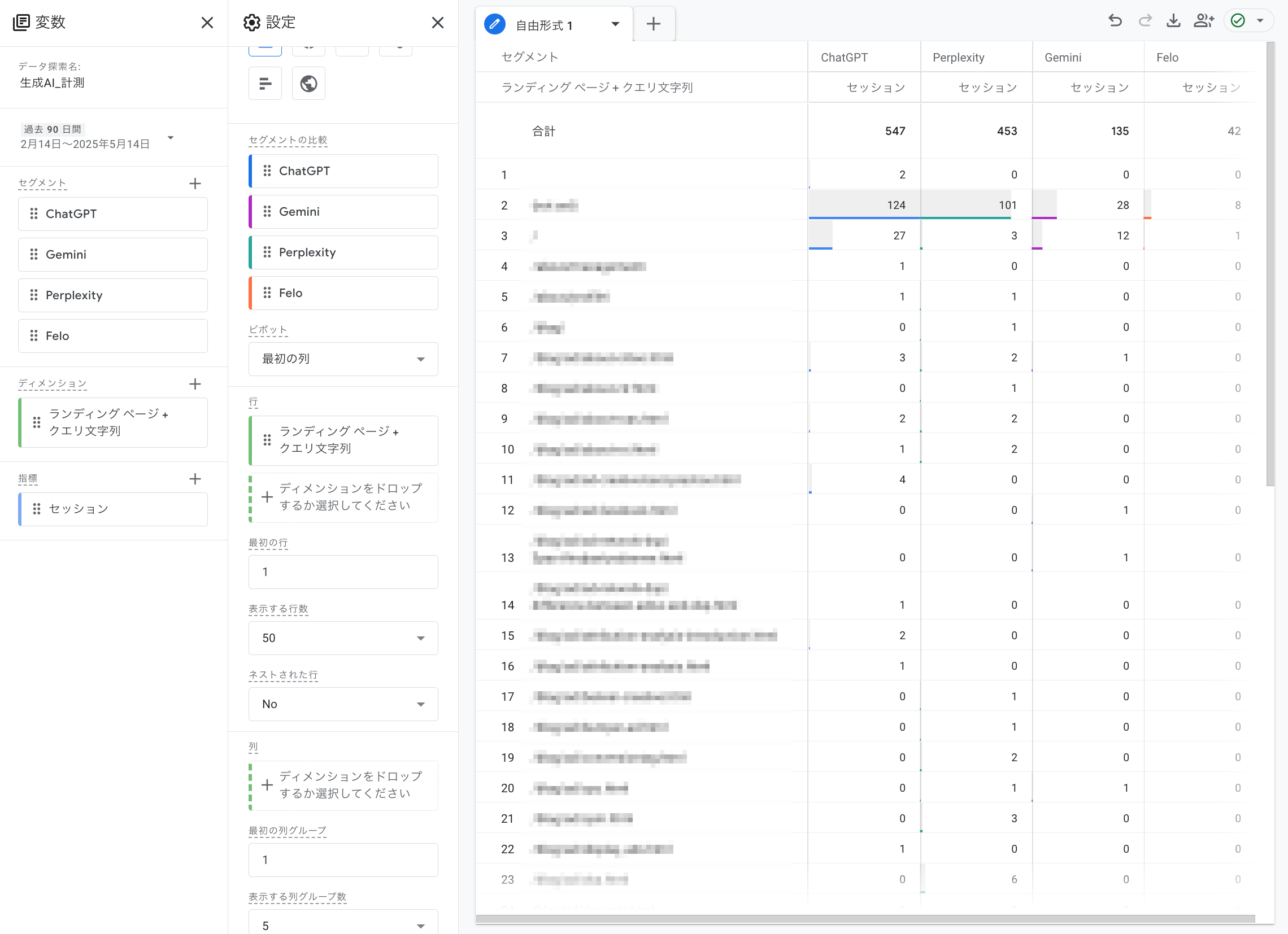Screen dimensions: 1288x934
Task: Click the column dimension drop zone under 列
Action: (x=343, y=785)
